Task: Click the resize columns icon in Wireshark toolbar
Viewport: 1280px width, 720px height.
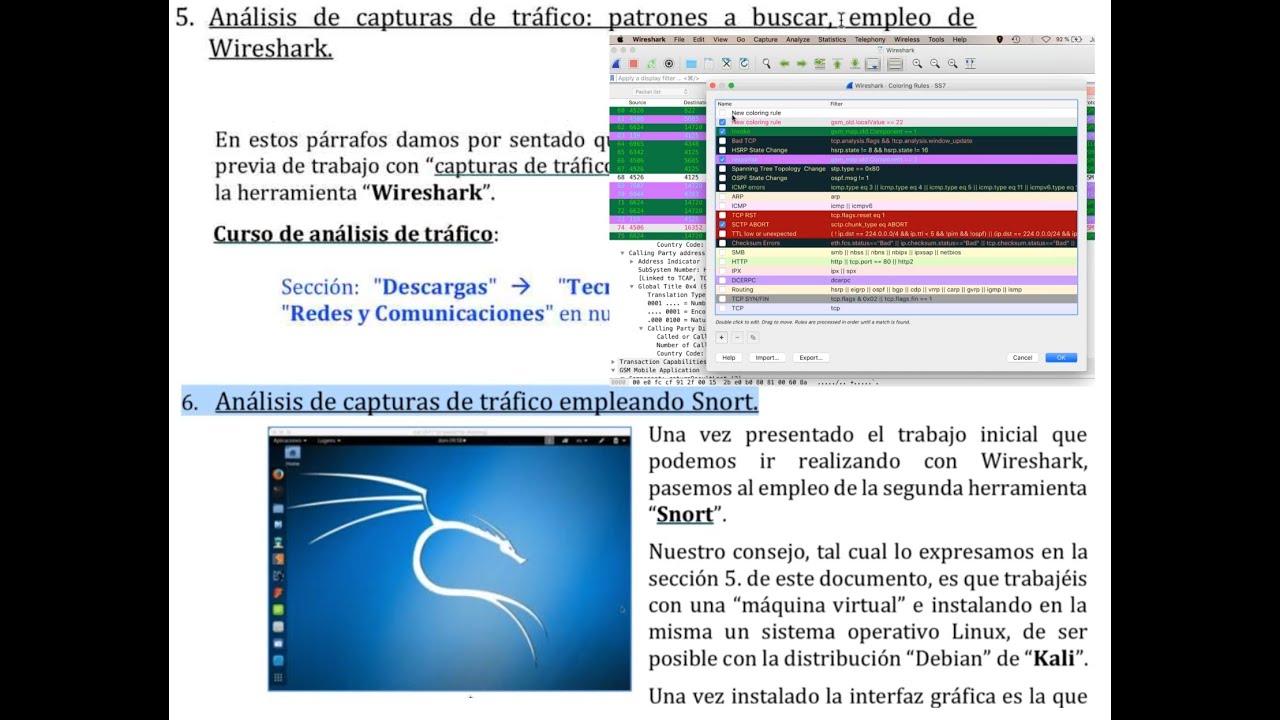Action: [x=970, y=64]
